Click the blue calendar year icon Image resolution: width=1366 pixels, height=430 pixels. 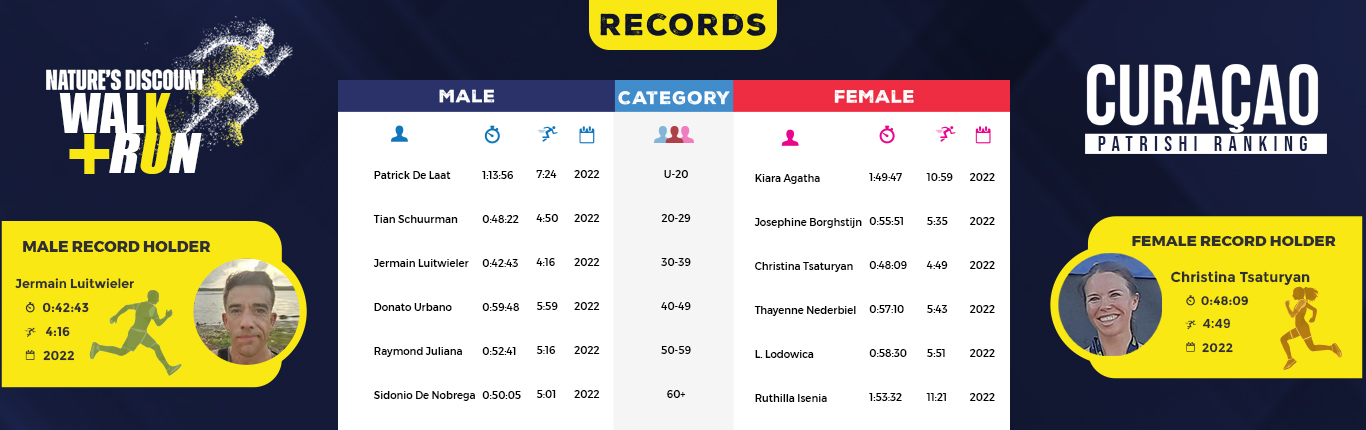tap(587, 134)
